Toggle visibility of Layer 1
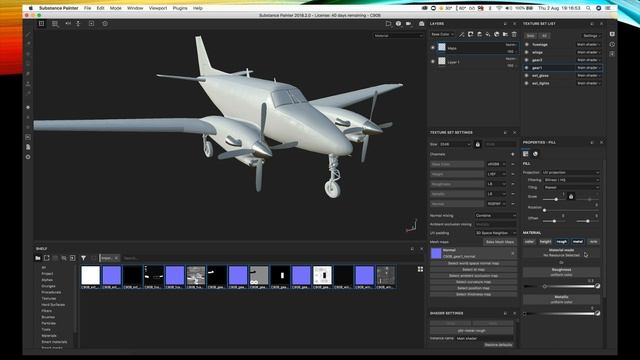This screenshot has height=360, width=640. (433, 62)
